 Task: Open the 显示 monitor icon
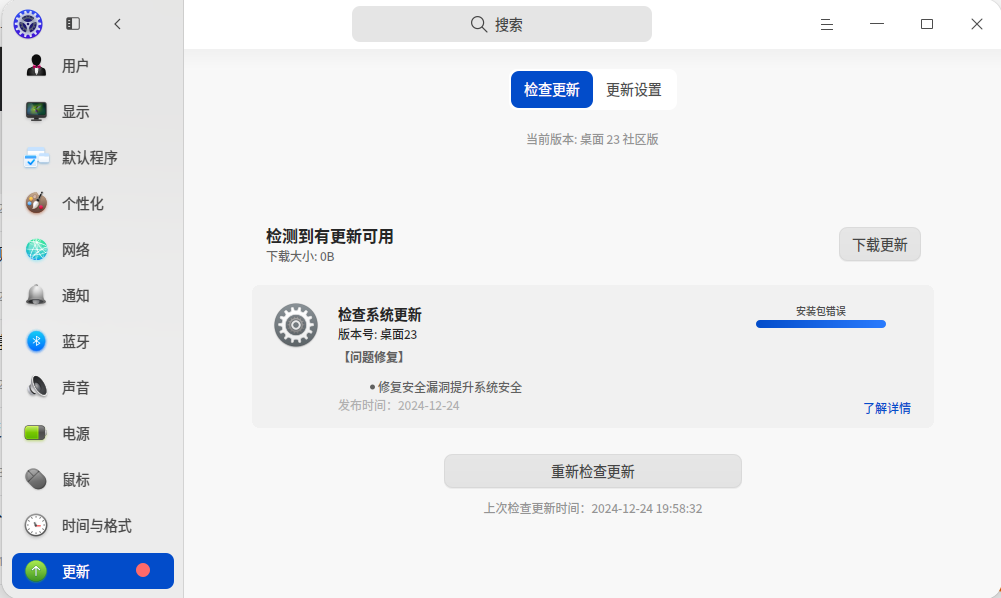(x=36, y=111)
